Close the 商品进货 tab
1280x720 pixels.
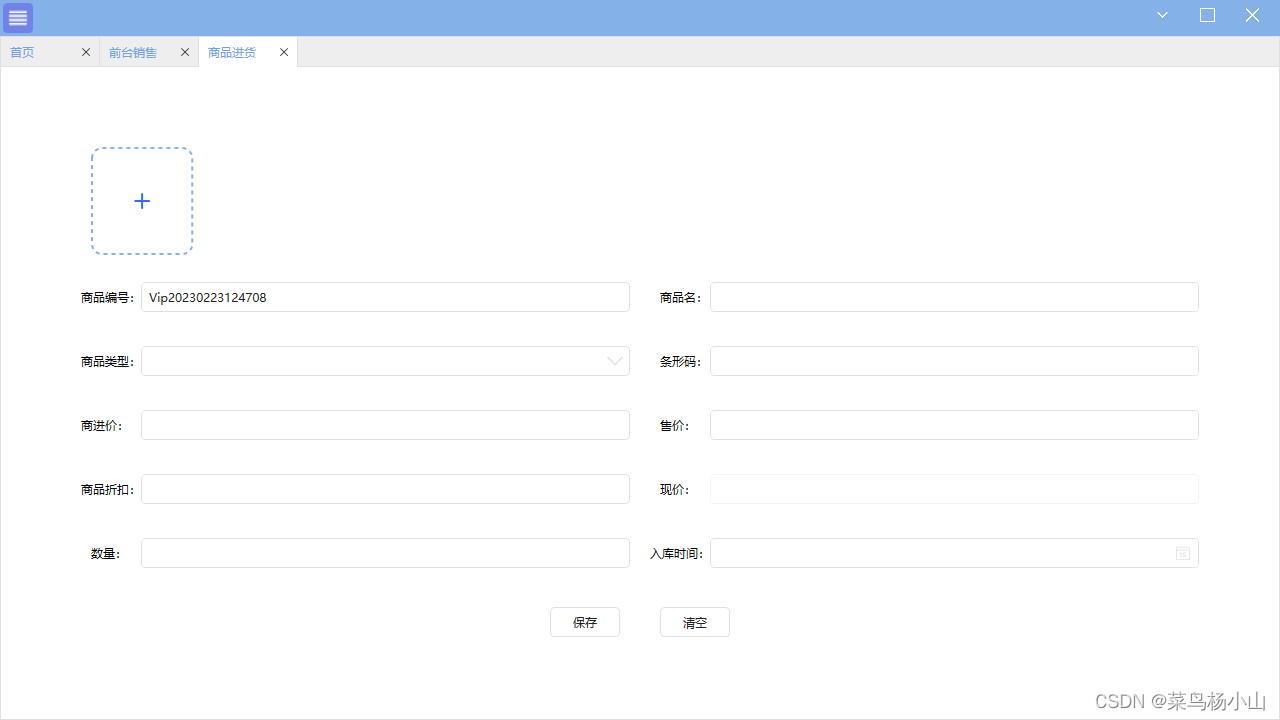[284, 52]
